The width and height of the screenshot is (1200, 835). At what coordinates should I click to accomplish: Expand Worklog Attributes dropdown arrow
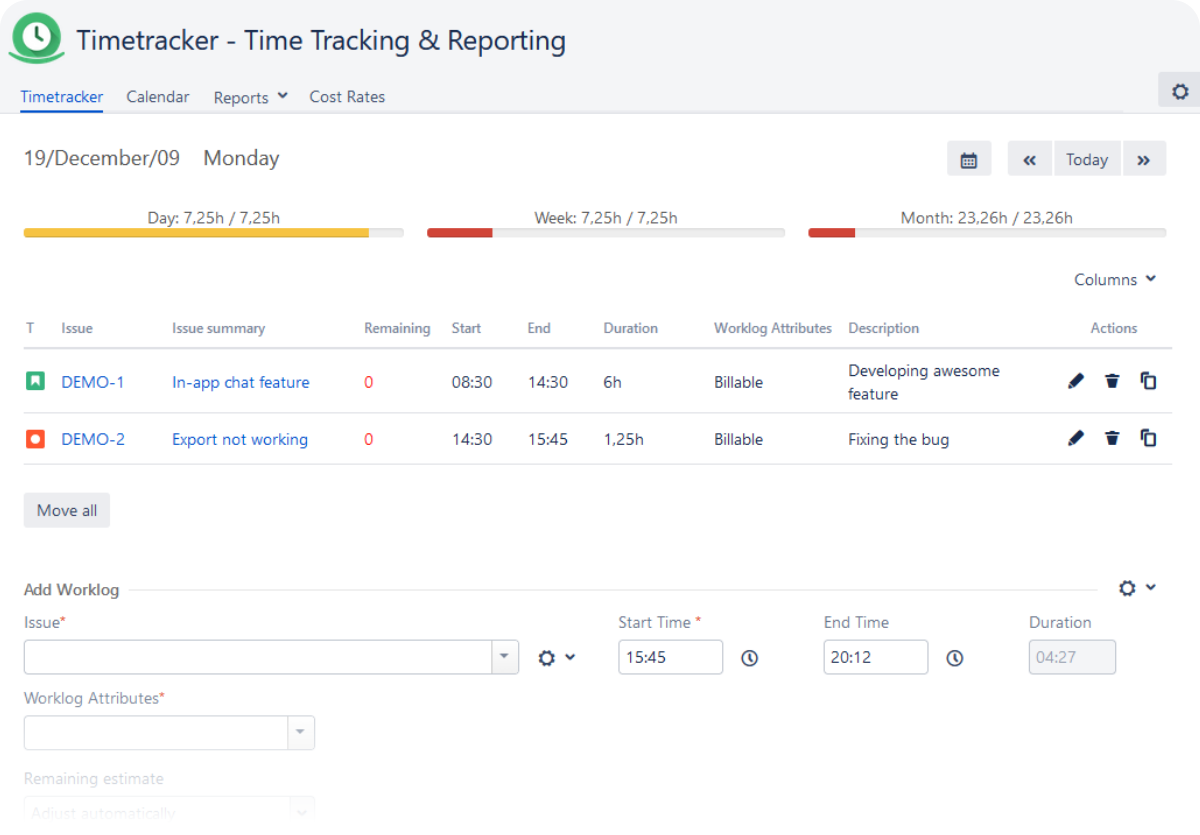300,733
